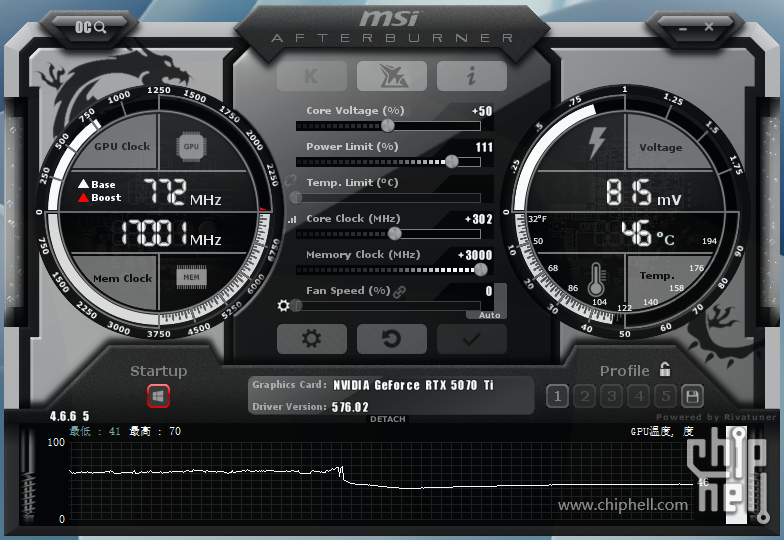Toggle fan speed Auto mode
The image size is (784, 540).
(x=489, y=315)
